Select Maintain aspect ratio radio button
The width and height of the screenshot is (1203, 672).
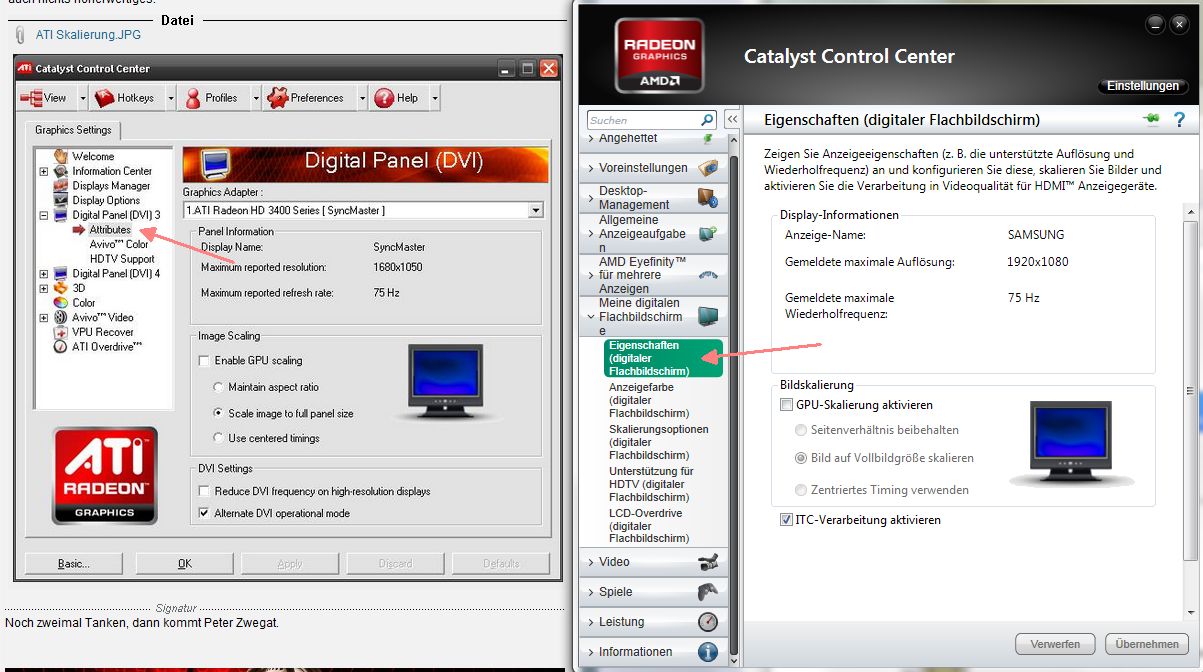pos(219,387)
